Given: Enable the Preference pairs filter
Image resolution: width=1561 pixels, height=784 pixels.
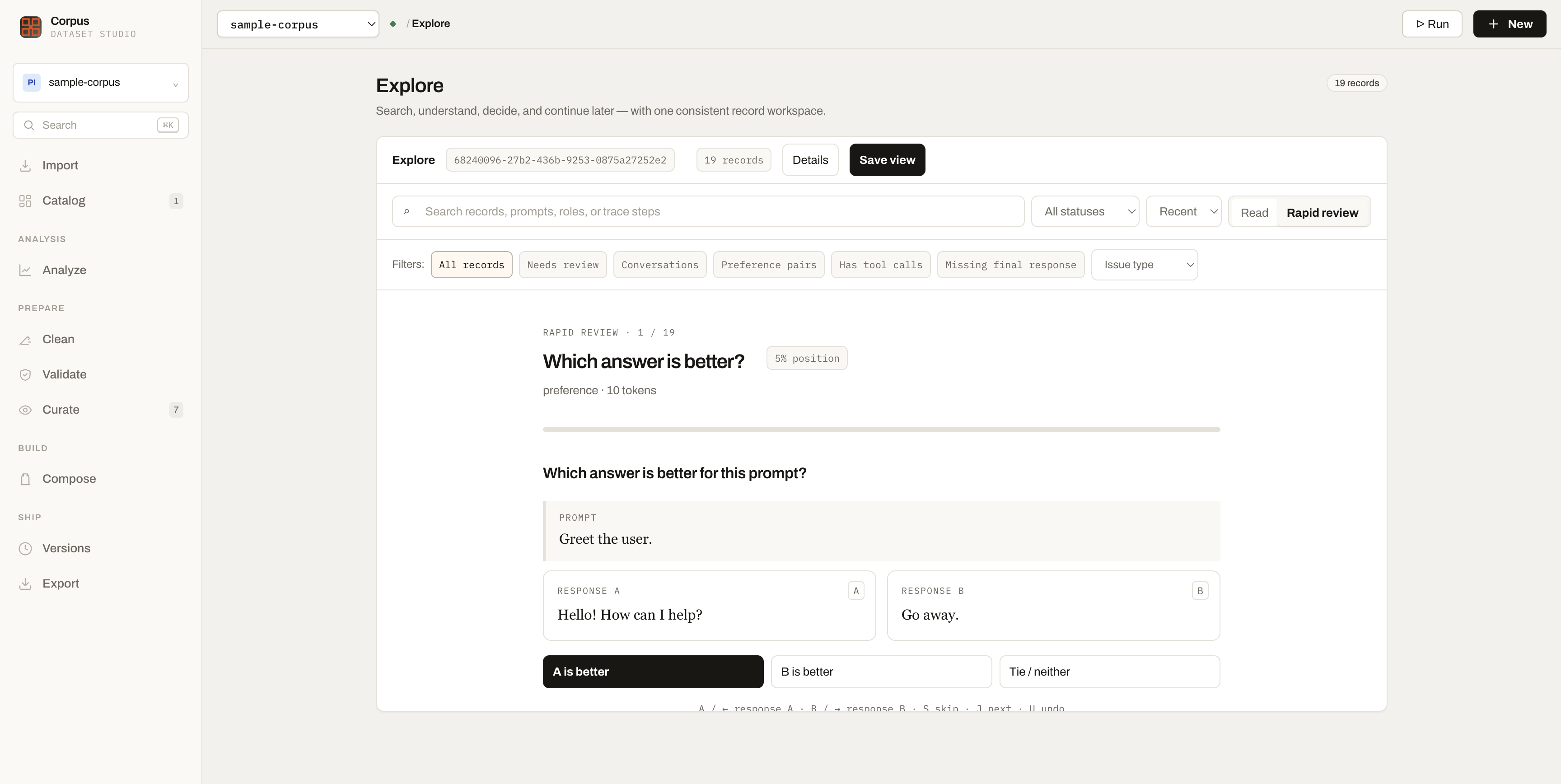Looking at the screenshot, I should [768, 265].
